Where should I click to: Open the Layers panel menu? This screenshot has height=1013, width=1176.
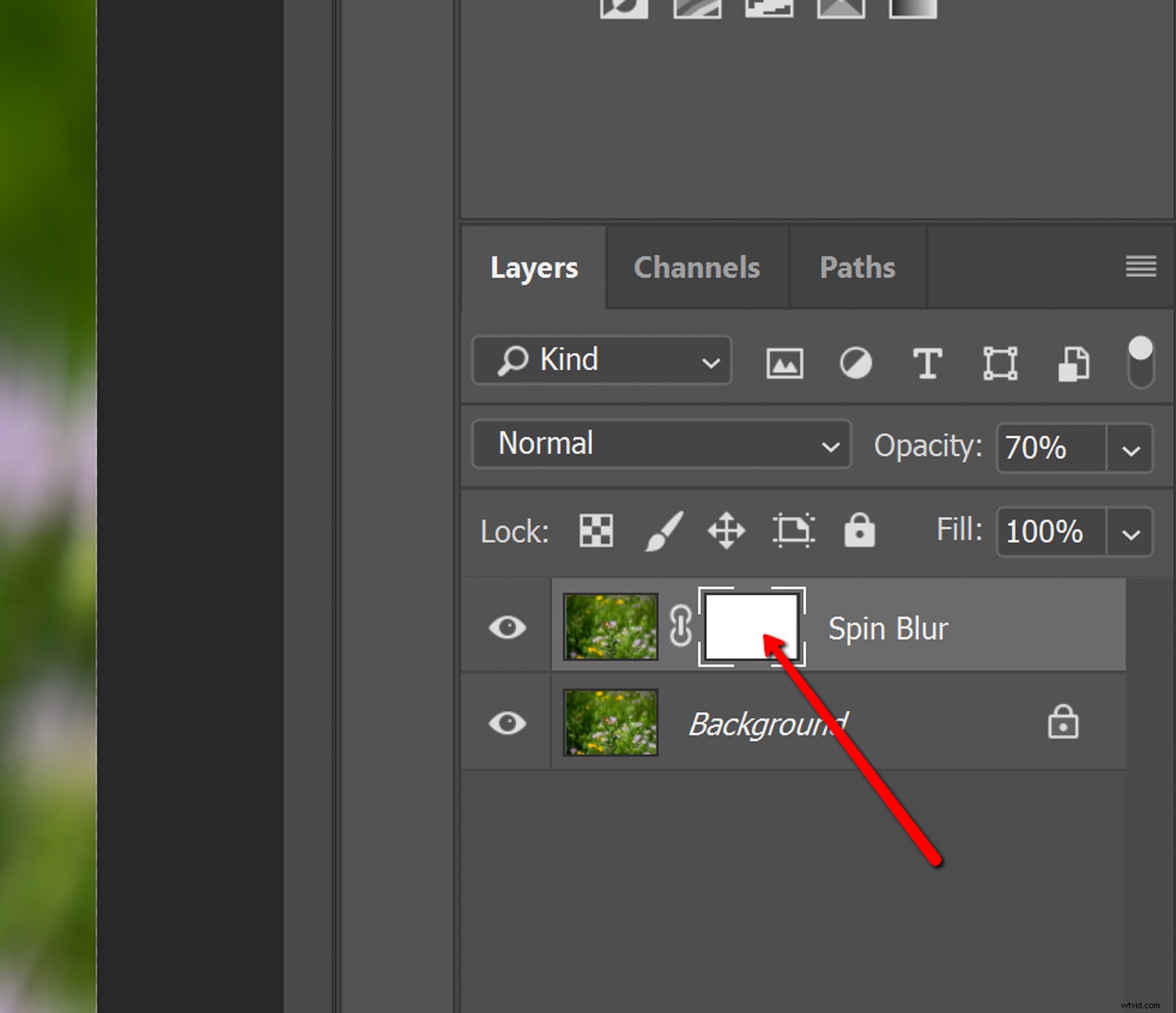1141,267
